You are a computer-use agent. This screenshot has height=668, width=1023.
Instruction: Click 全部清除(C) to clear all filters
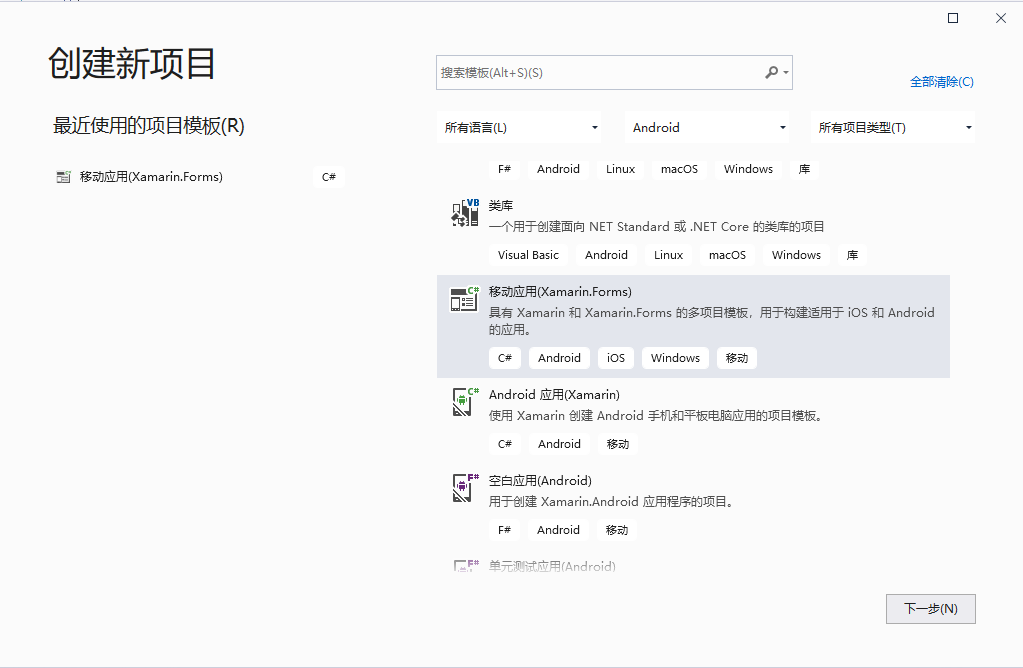point(941,82)
